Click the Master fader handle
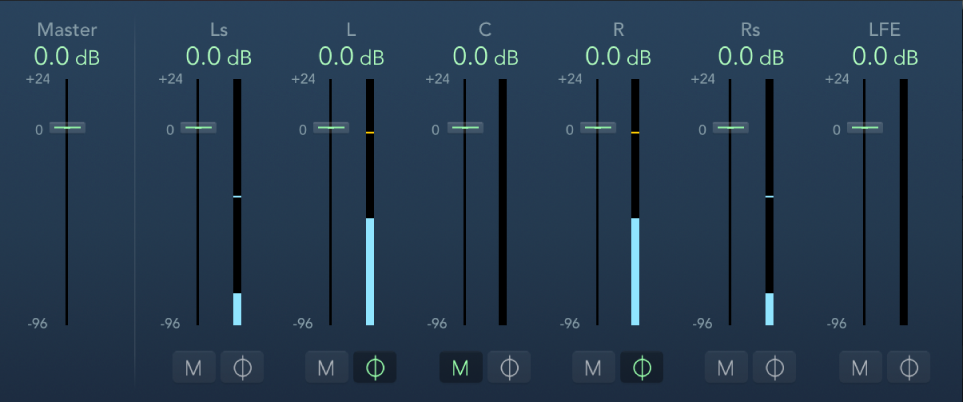This screenshot has height=404, width=963. click(x=68, y=128)
